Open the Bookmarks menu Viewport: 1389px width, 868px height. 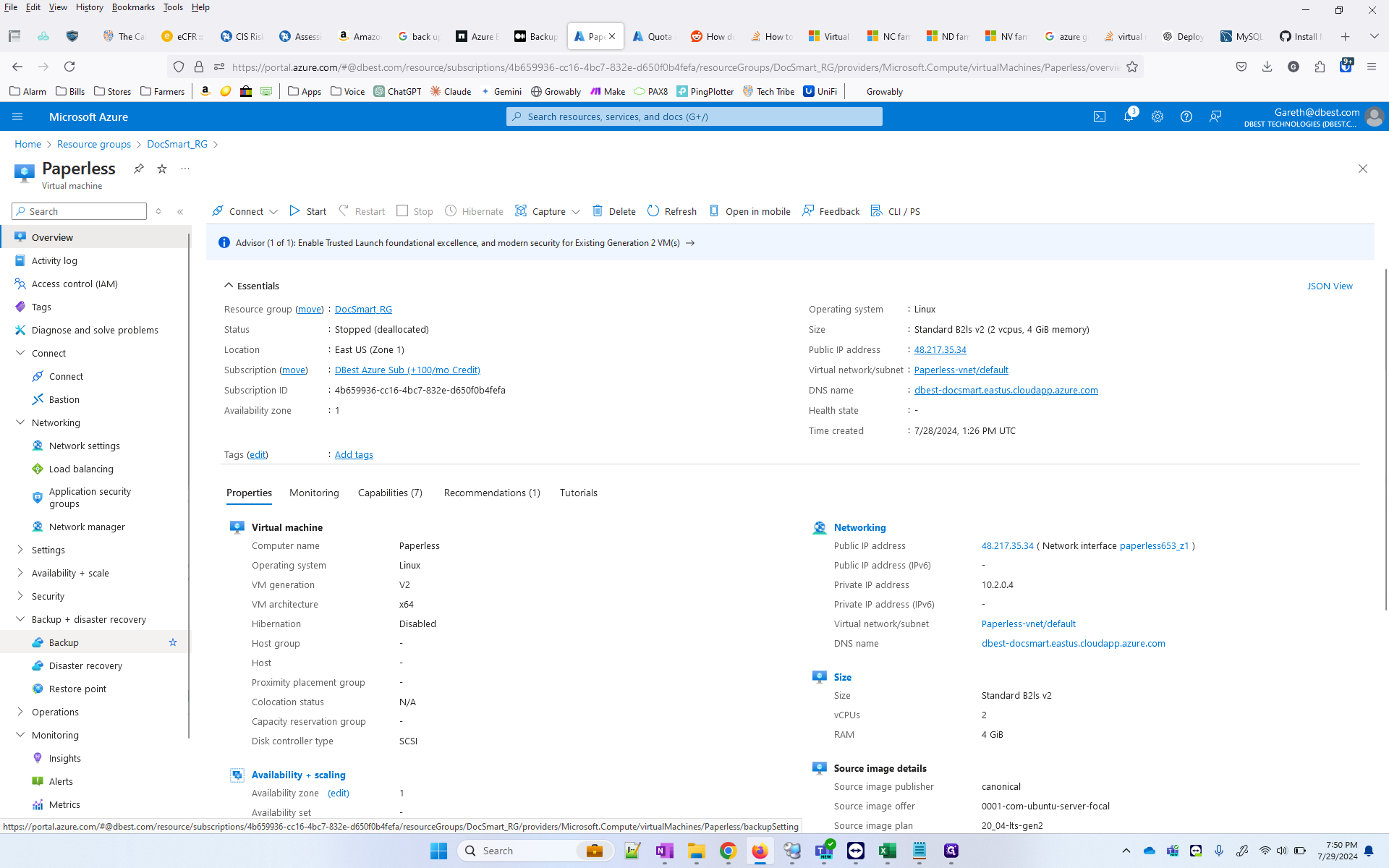click(133, 7)
